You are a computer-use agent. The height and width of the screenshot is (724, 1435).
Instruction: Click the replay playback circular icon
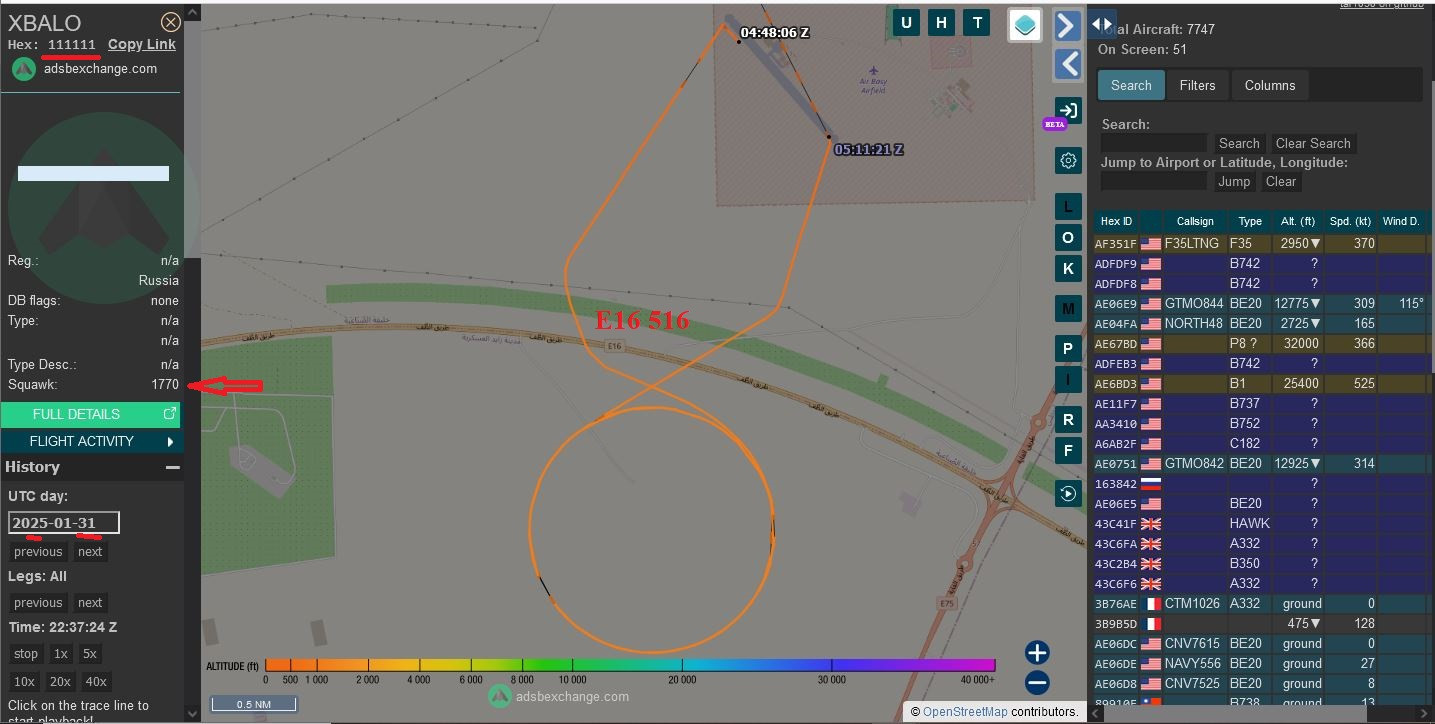coord(1068,493)
